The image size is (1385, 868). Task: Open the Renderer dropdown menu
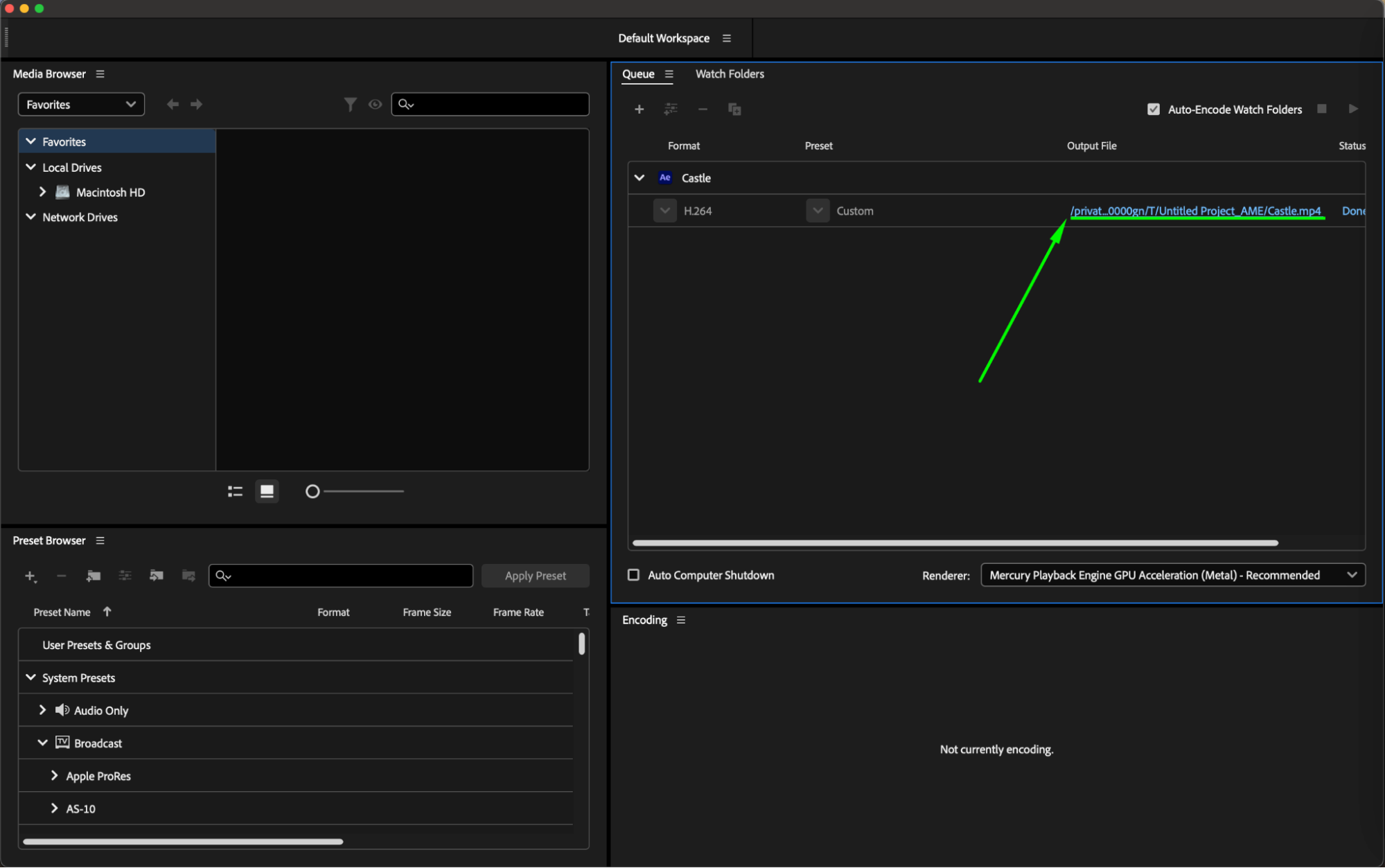1172,575
